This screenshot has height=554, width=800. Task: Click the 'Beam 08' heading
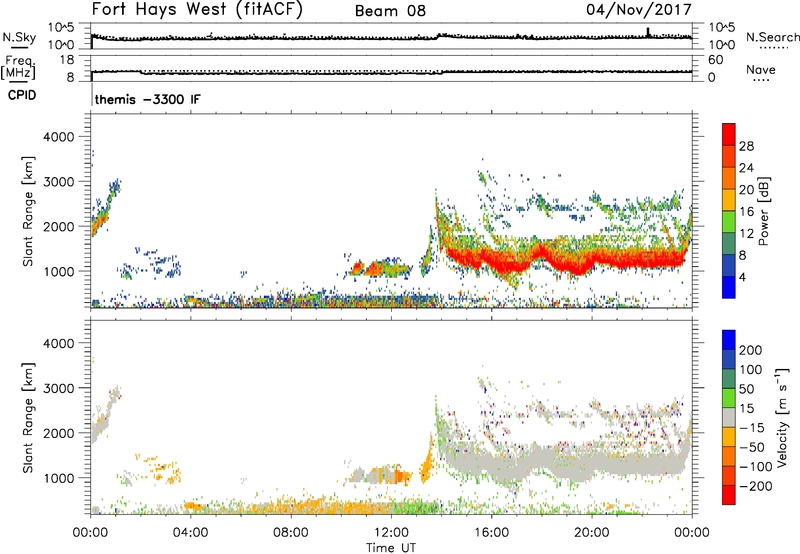390,11
